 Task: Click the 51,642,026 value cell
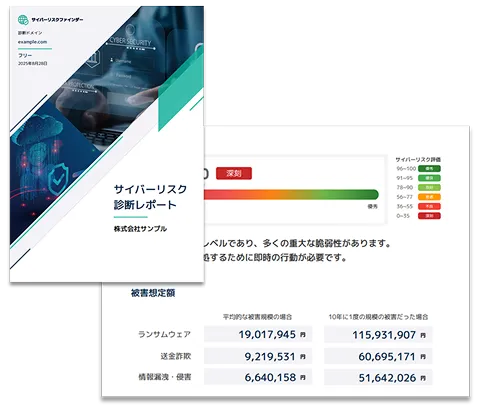coord(378,377)
